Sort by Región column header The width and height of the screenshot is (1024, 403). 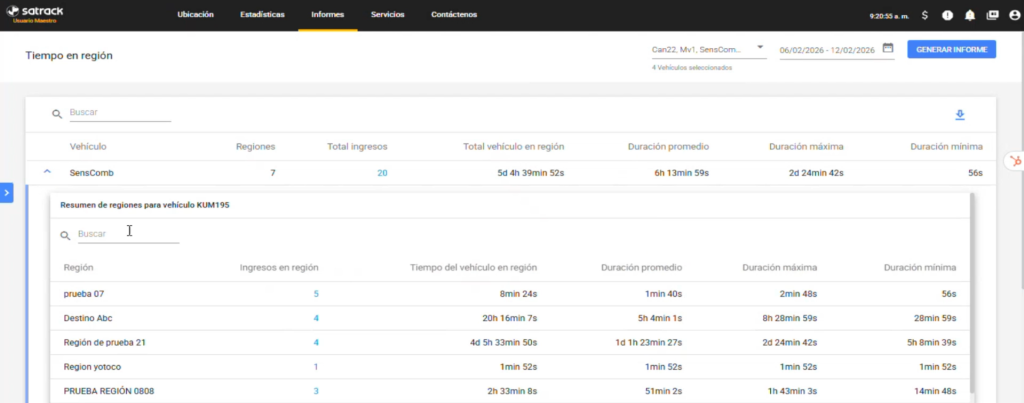(78, 267)
